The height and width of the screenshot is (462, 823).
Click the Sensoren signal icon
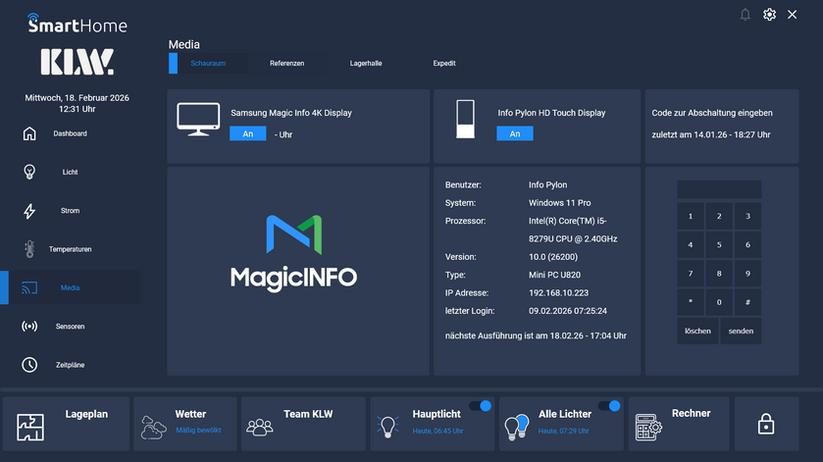[x=29, y=326]
